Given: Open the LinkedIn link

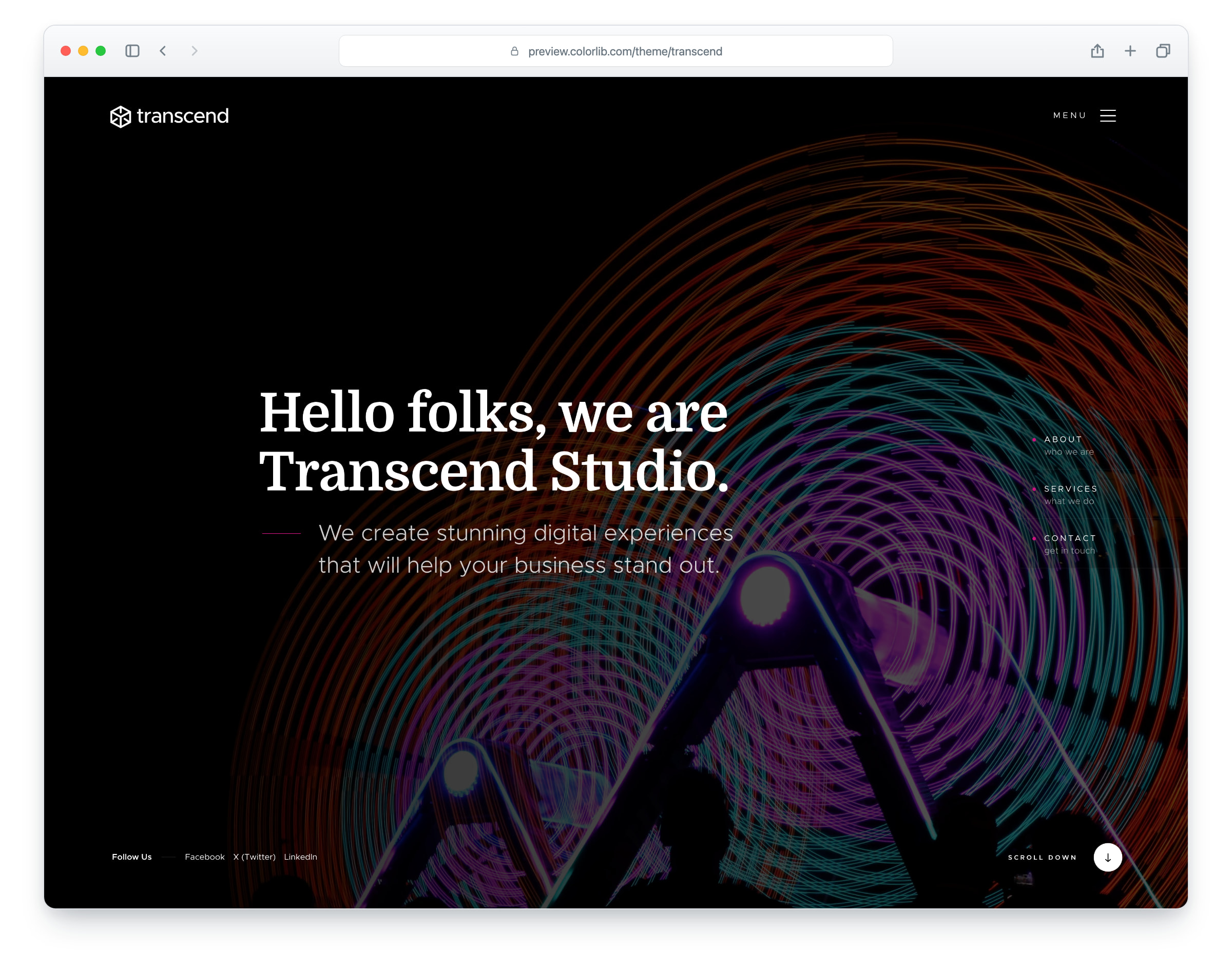Looking at the screenshot, I should pyautogui.click(x=301, y=857).
